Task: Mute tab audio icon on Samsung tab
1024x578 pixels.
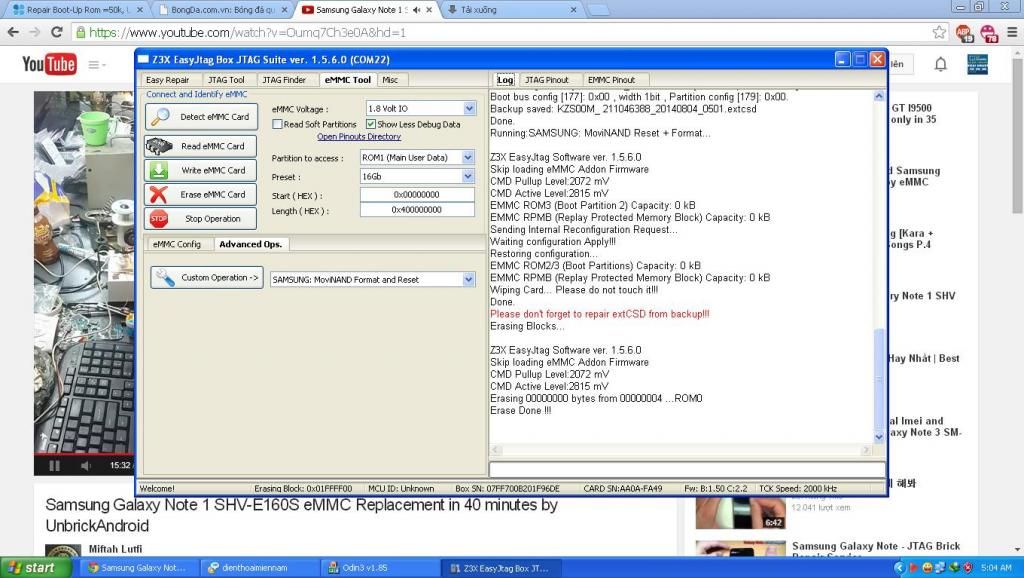Action: pos(416,10)
